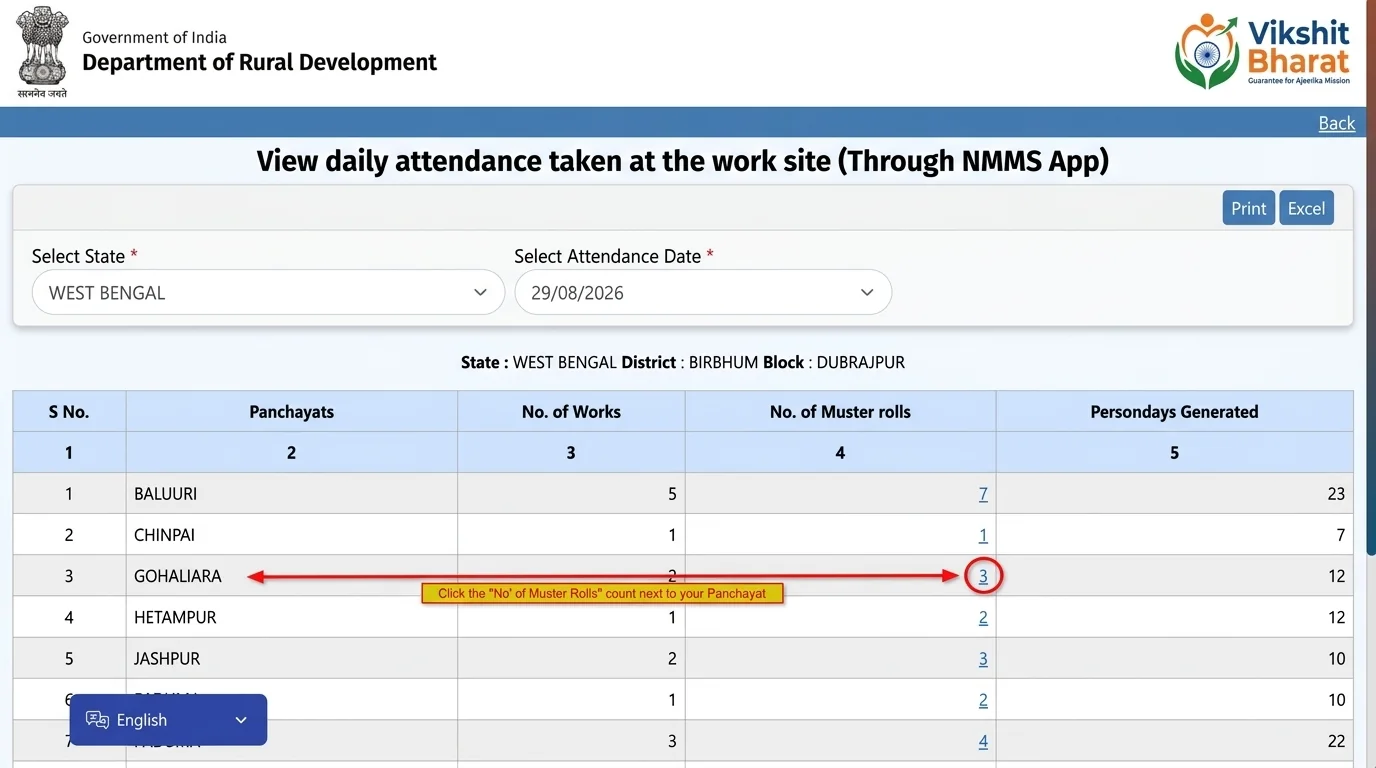Click the Government of India emblem logo
The height and width of the screenshot is (768, 1376).
point(42,52)
